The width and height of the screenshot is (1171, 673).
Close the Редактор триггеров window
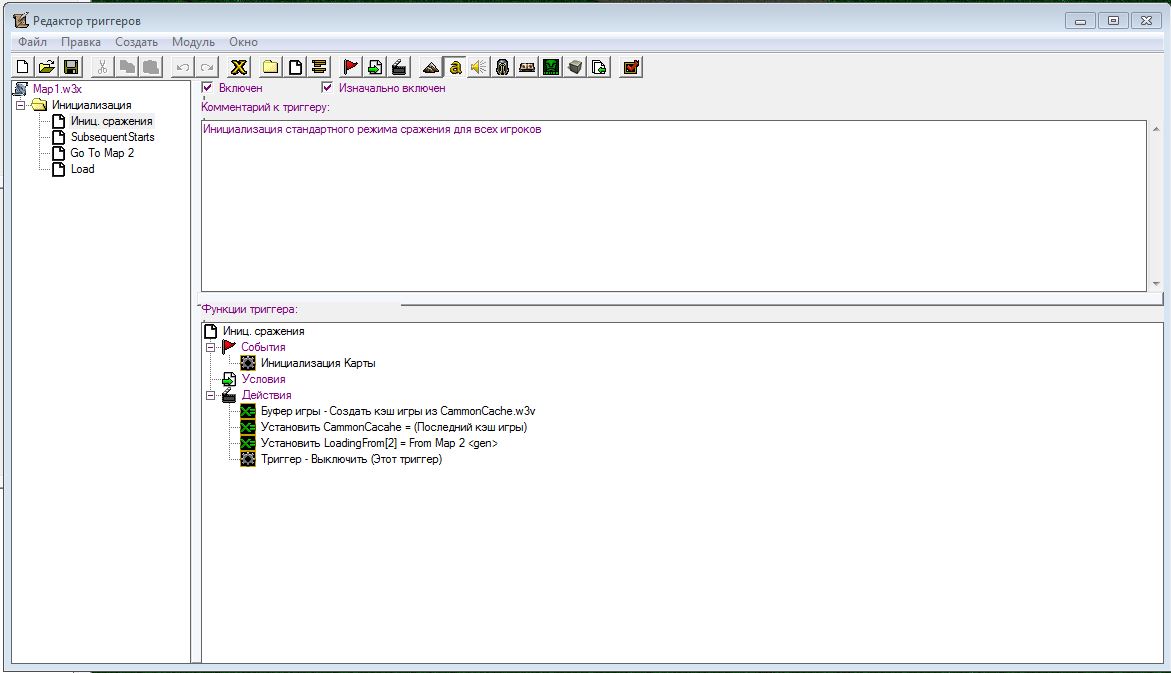(x=1146, y=21)
